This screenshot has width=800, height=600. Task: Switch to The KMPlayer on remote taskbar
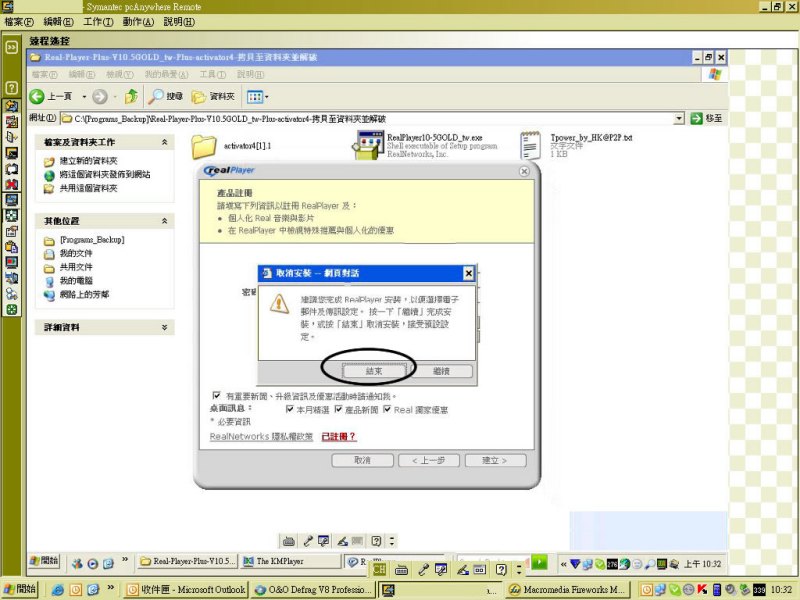coord(291,561)
